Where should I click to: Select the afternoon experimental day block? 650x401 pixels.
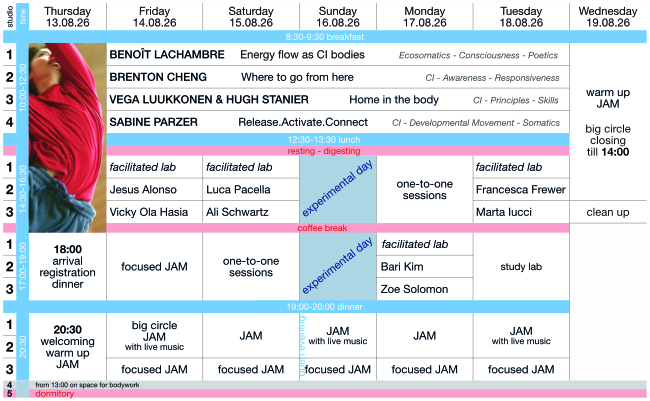click(x=338, y=190)
